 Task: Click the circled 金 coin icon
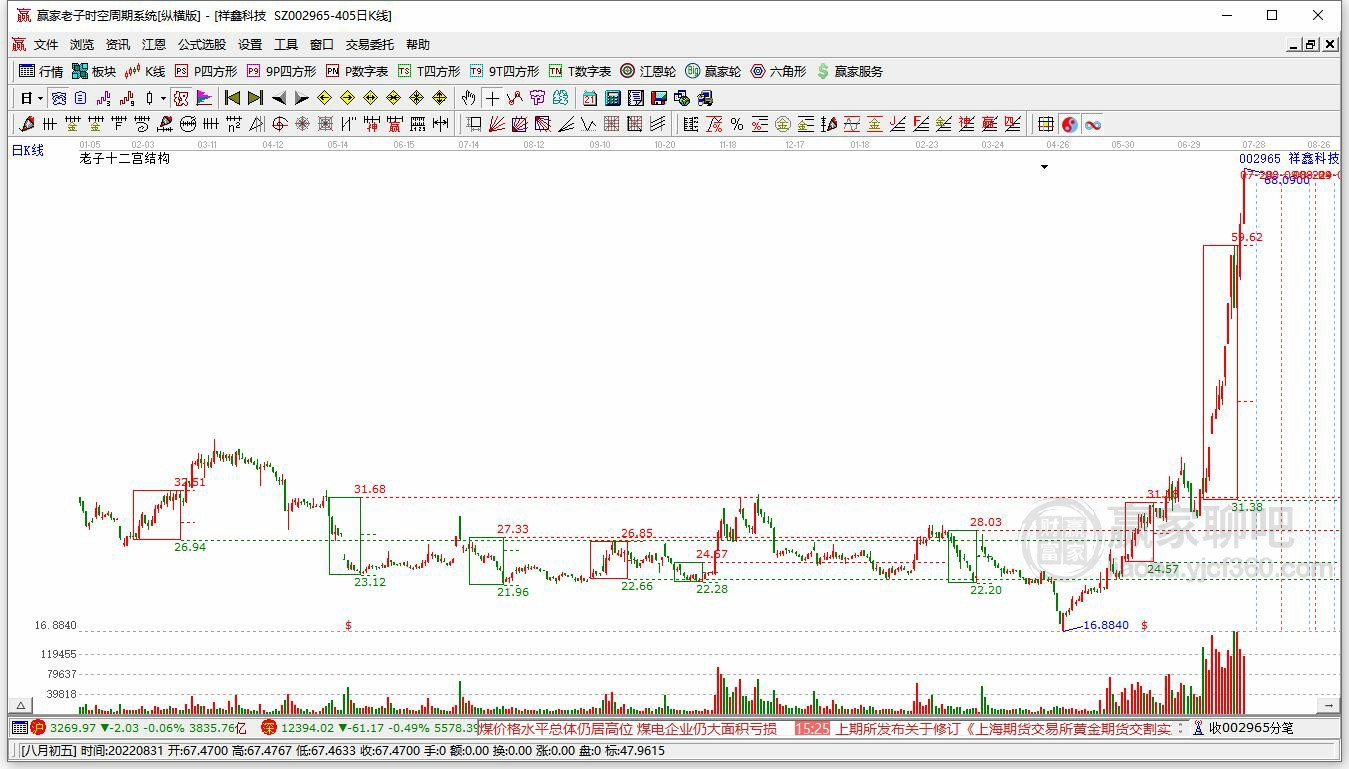[783, 124]
